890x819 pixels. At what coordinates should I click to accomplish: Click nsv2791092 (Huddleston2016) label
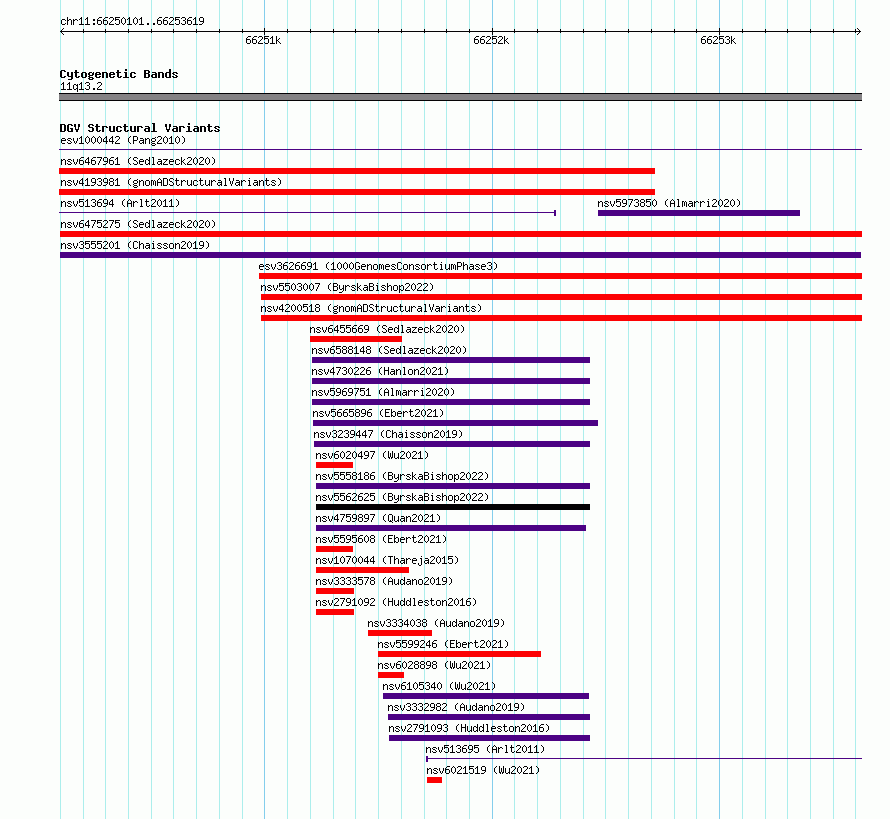click(396, 602)
